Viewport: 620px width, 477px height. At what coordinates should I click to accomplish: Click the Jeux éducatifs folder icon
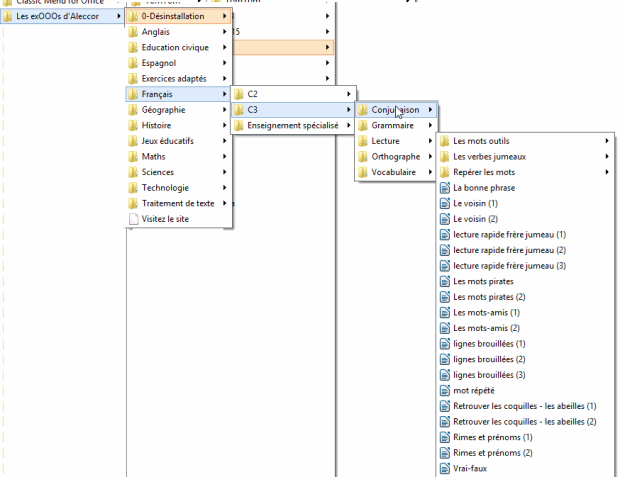pyautogui.click(x=133, y=141)
